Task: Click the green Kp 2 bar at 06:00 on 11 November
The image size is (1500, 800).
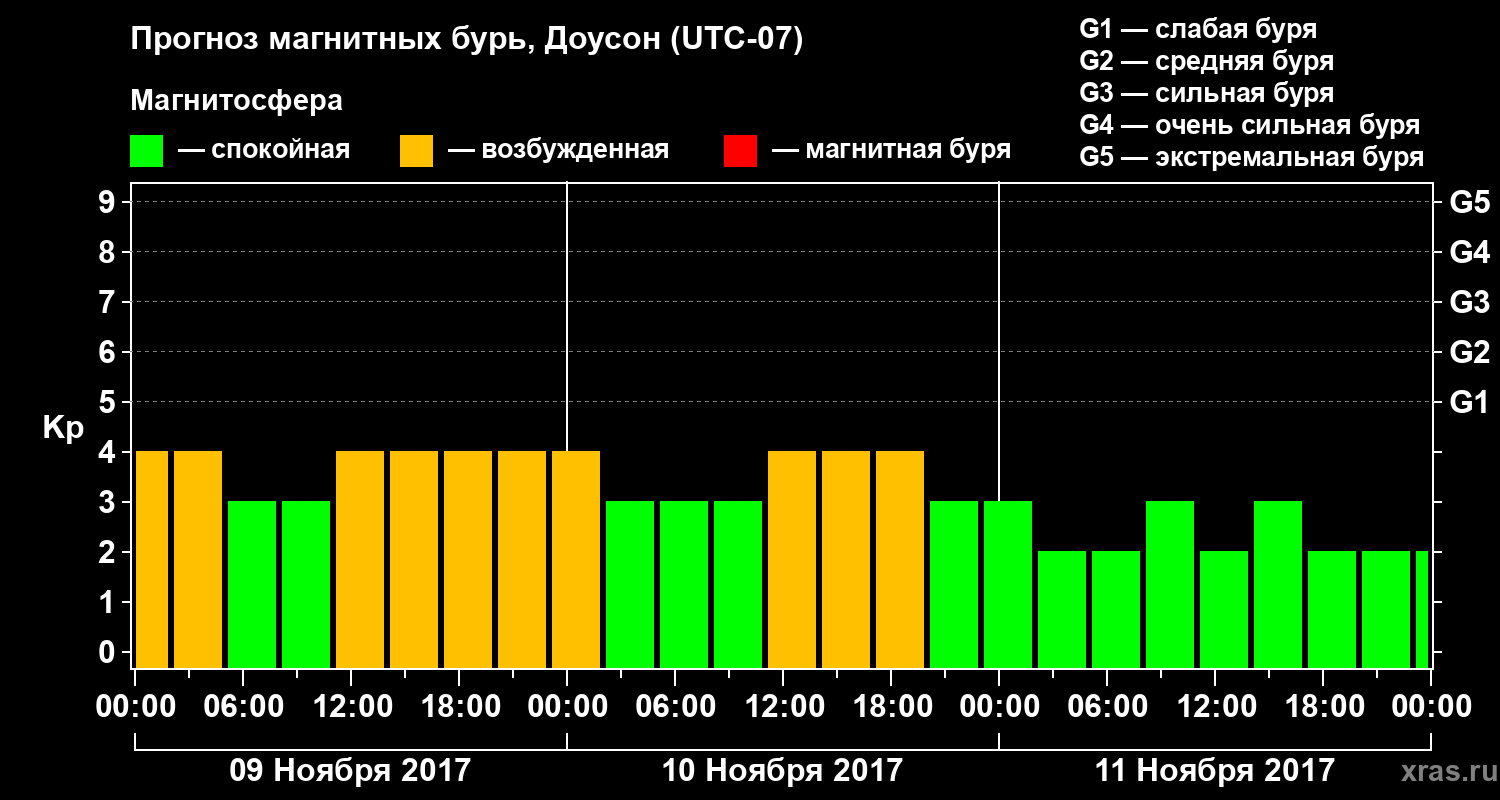Action: click(1116, 609)
